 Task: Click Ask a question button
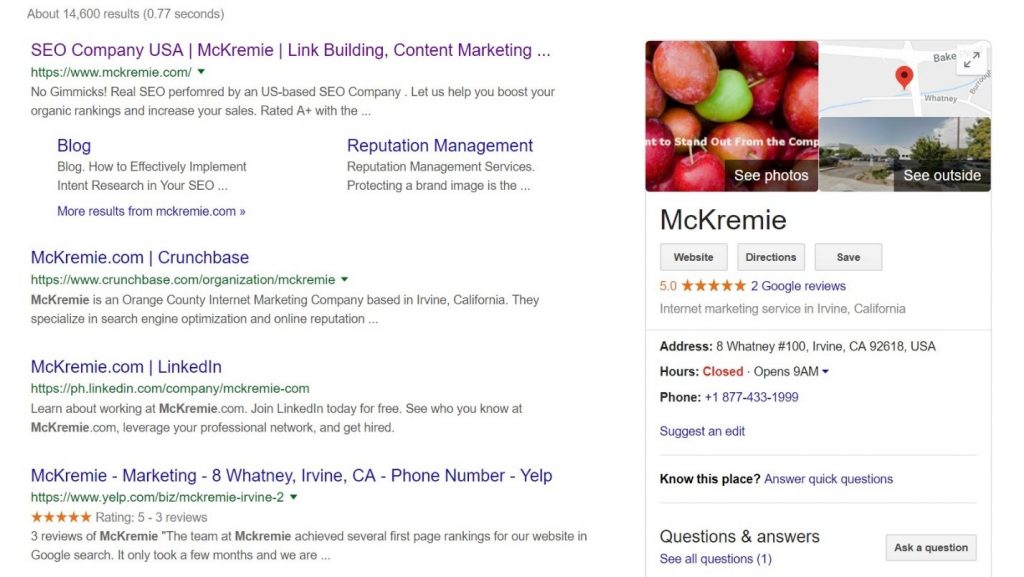(931, 548)
